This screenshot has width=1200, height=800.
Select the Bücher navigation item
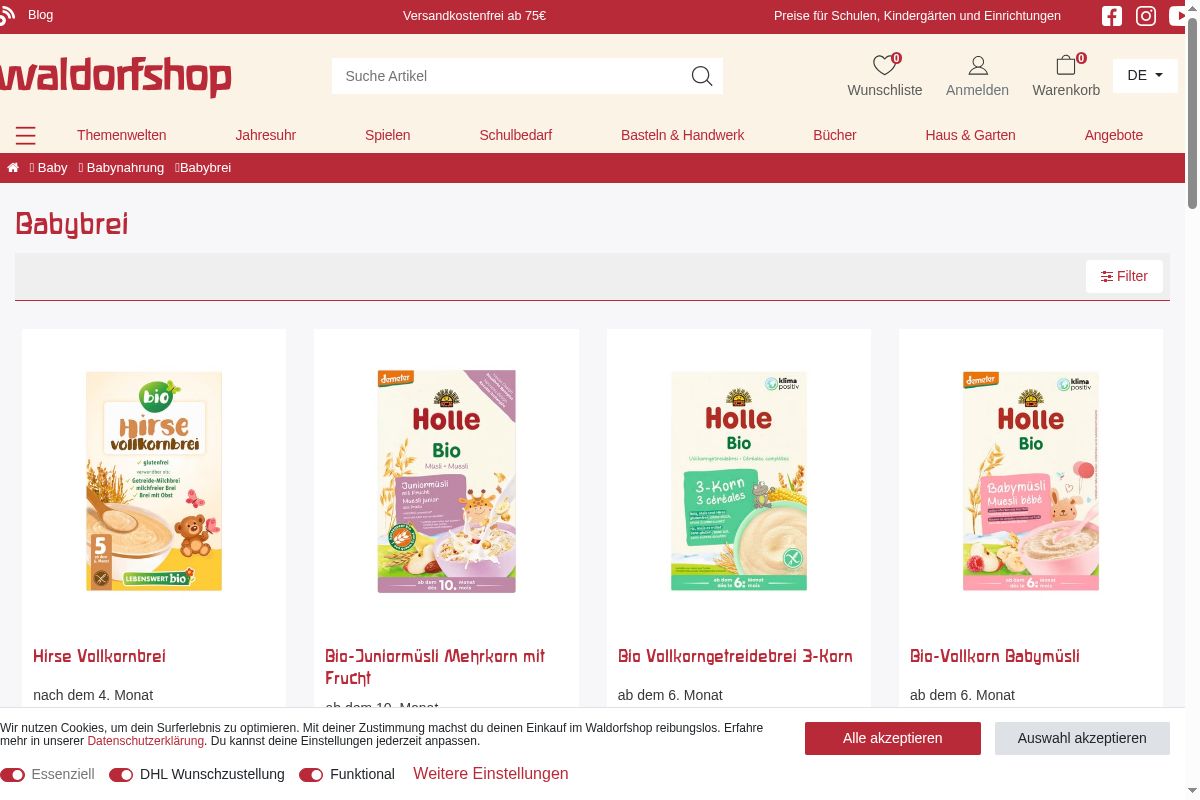coord(835,135)
